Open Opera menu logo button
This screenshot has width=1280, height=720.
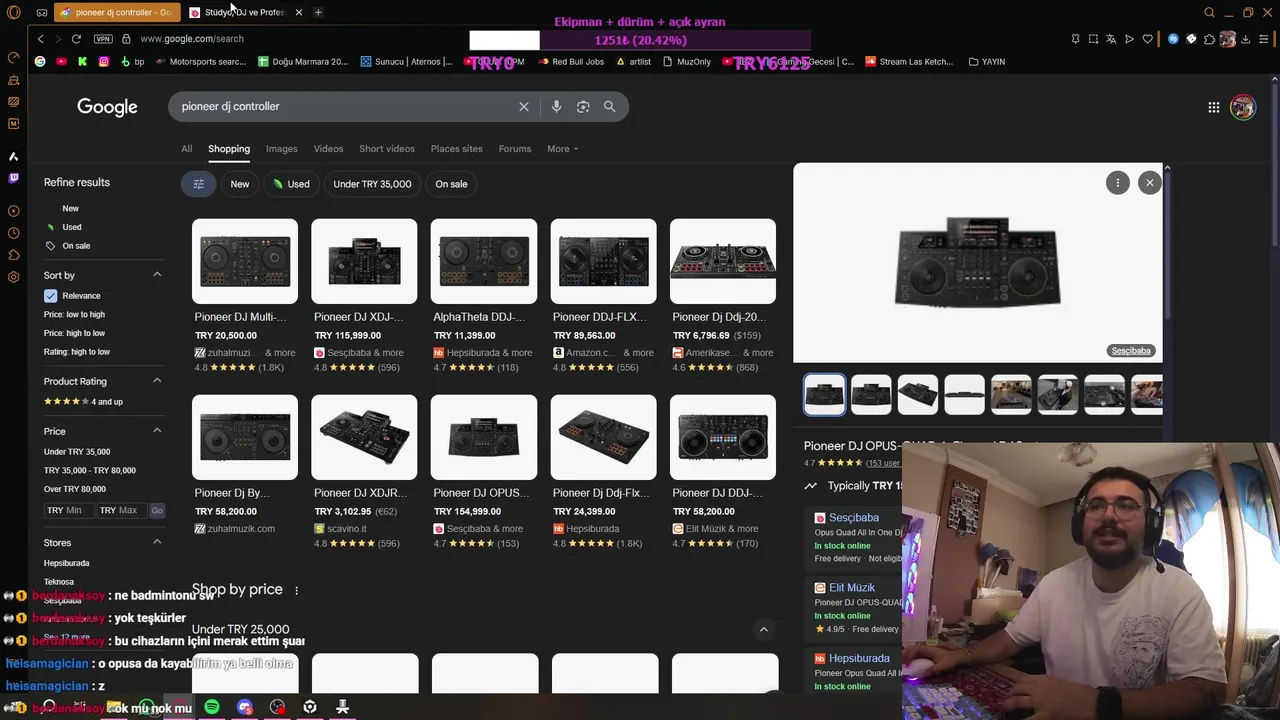click(x=13, y=12)
